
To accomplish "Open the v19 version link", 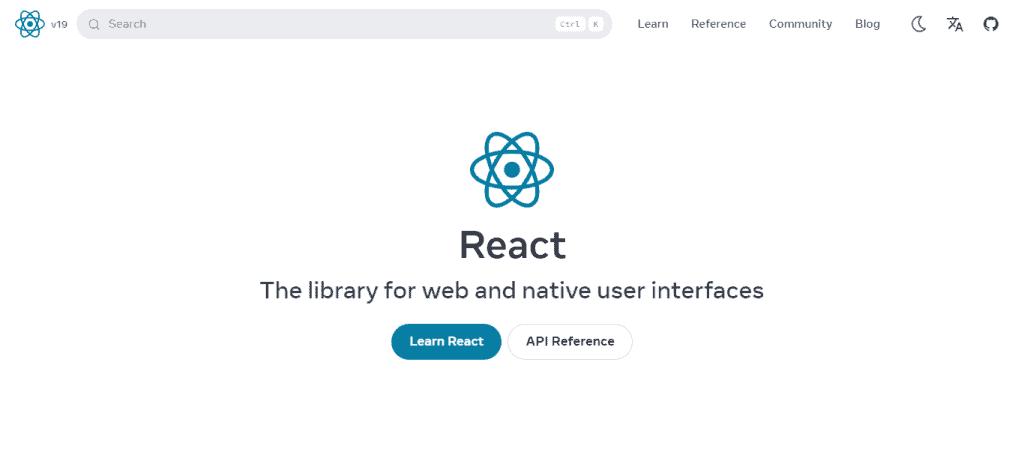I will click(x=59, y=24).
